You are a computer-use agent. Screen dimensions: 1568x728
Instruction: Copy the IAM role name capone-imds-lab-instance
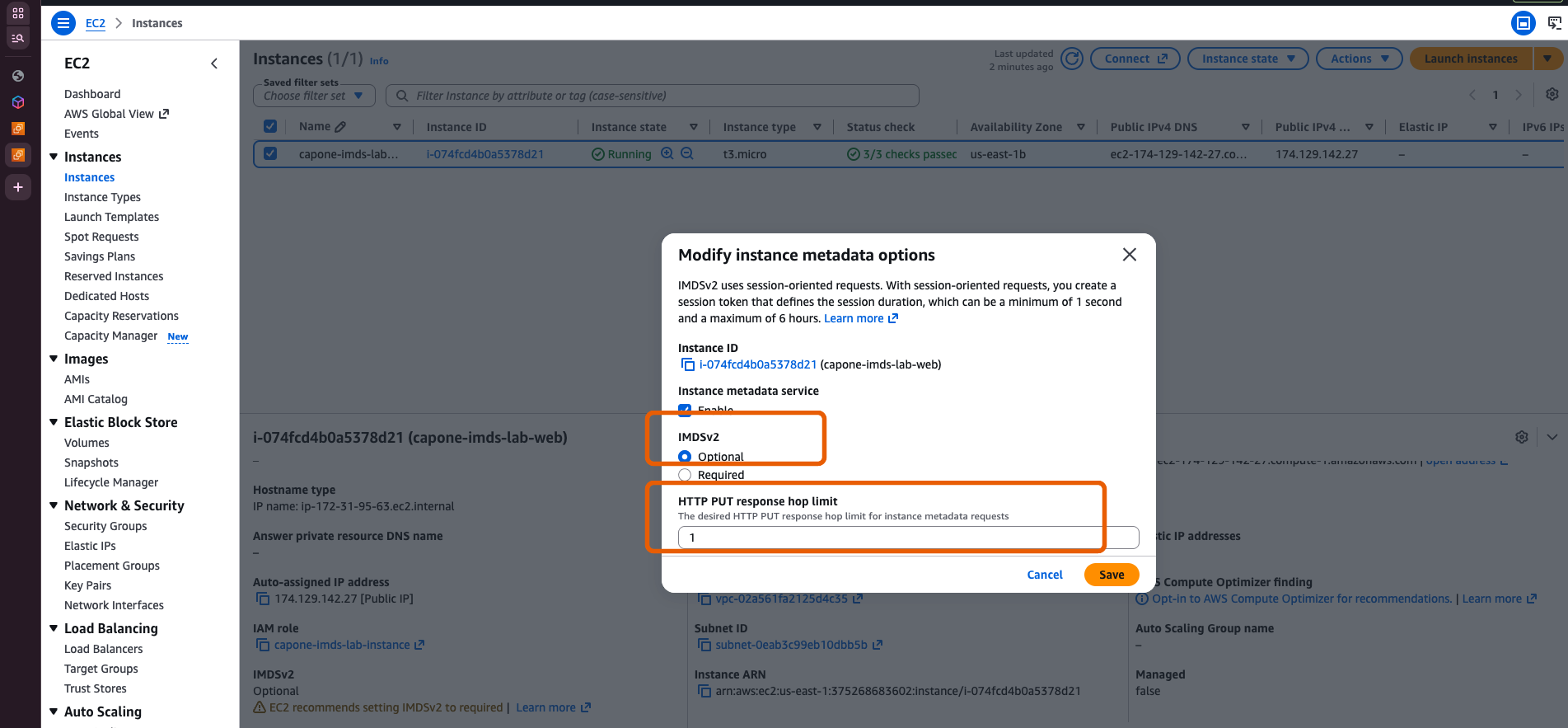click(x=262, y=645)
